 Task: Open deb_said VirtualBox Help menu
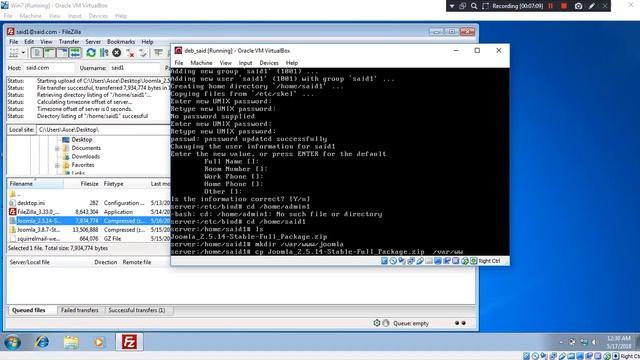click(x=291, y=63)
